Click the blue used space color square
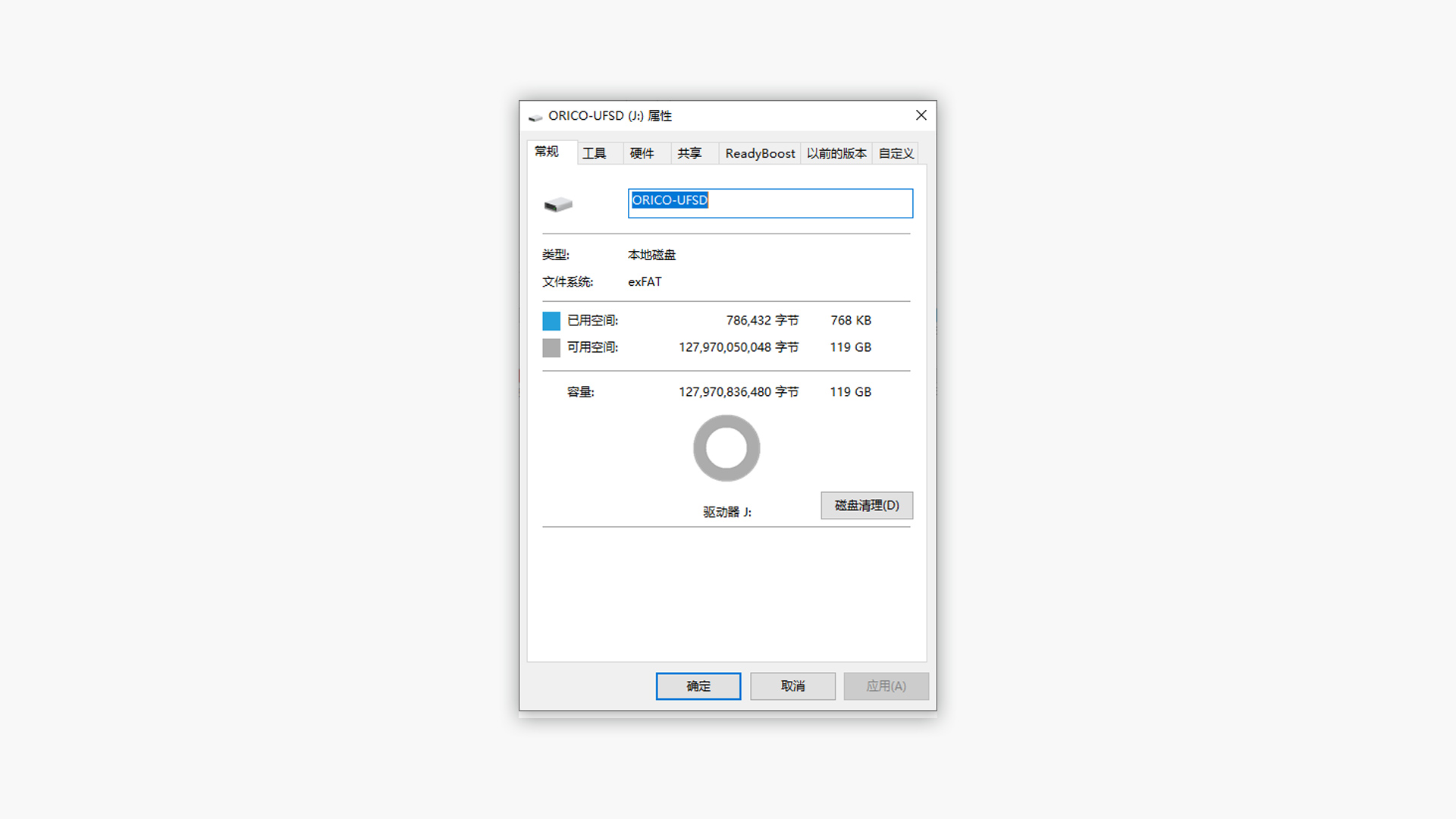 coord(551,321)
